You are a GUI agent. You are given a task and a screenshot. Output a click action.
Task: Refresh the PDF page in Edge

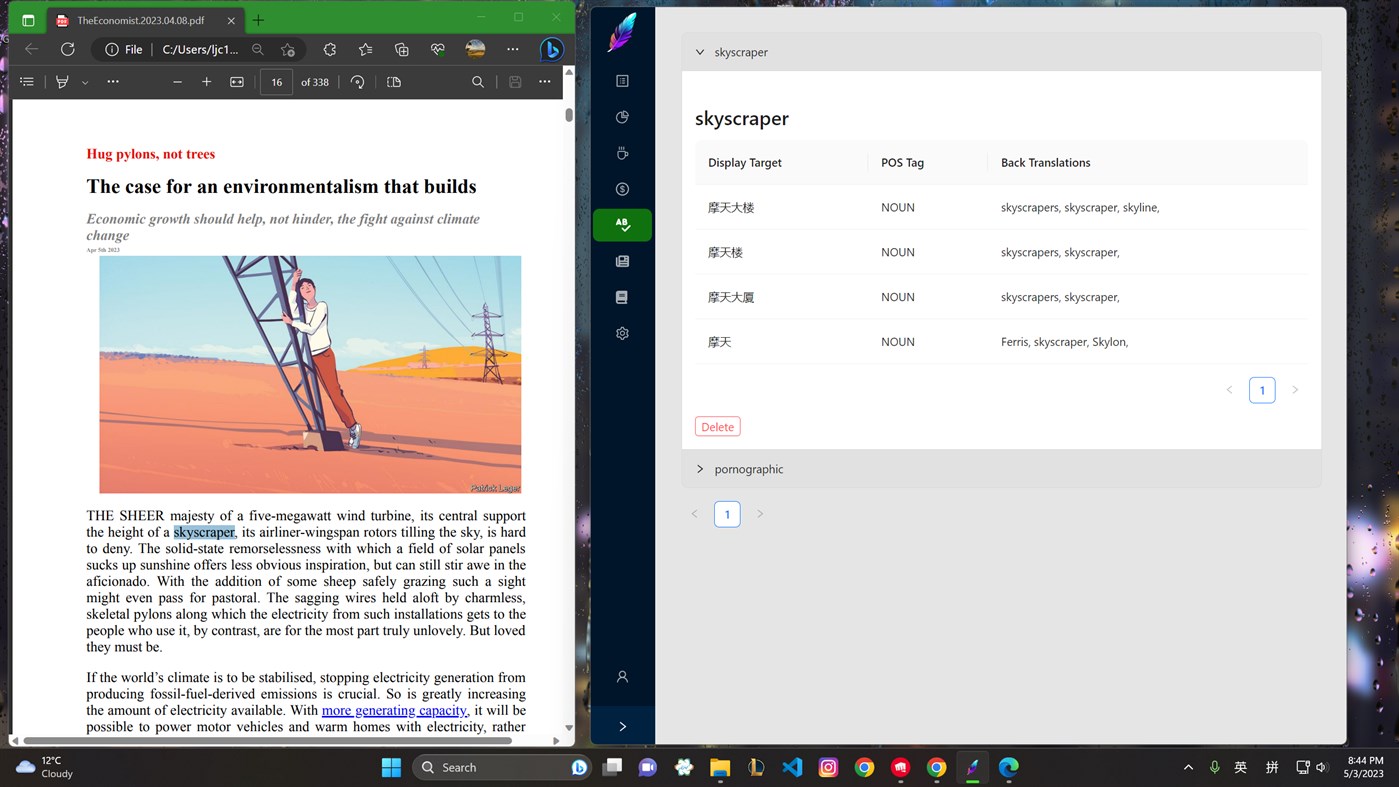pos(67,49)
